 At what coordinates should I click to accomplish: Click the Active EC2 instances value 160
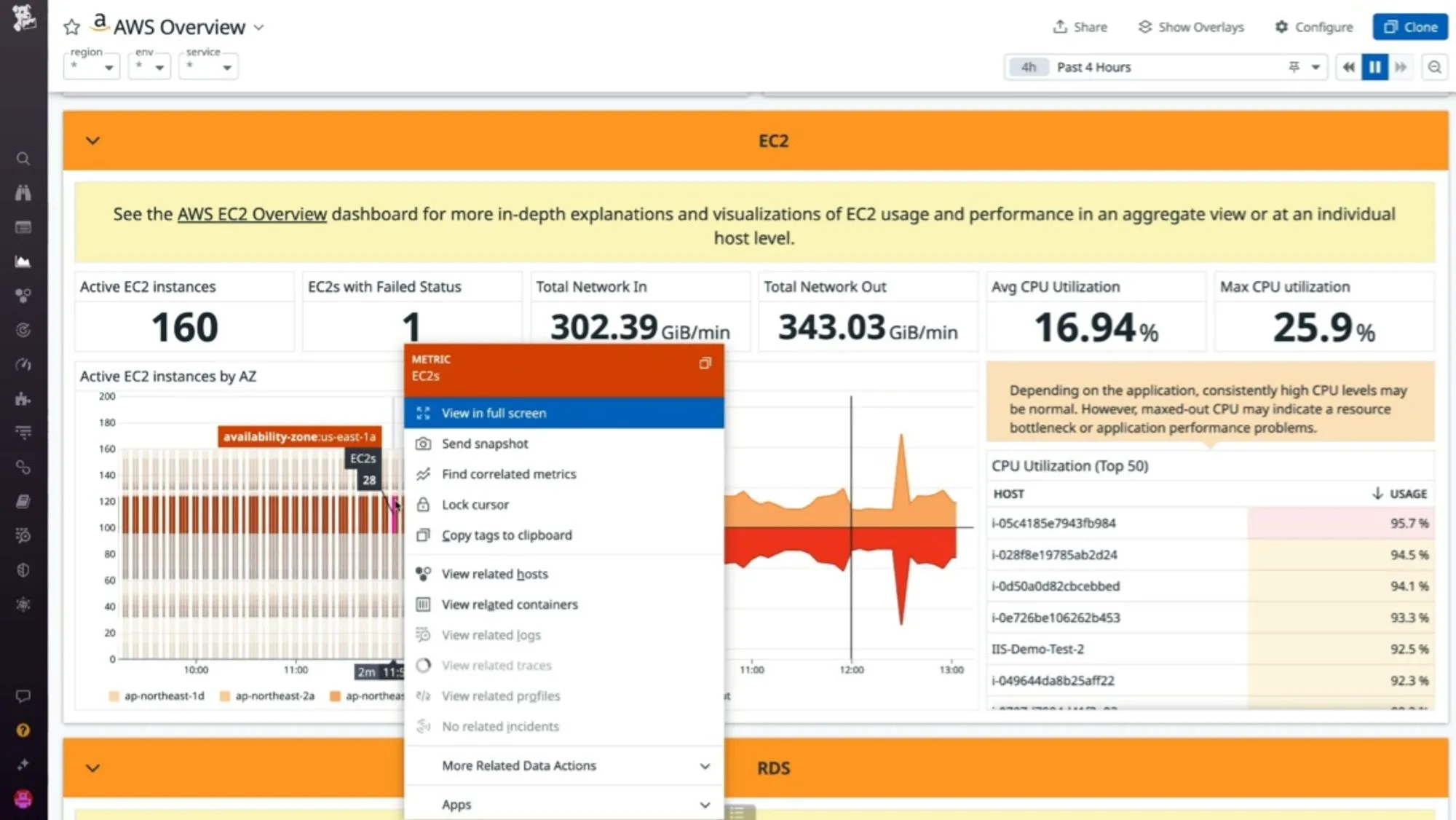pyautogui.click(x=184, y=327)
